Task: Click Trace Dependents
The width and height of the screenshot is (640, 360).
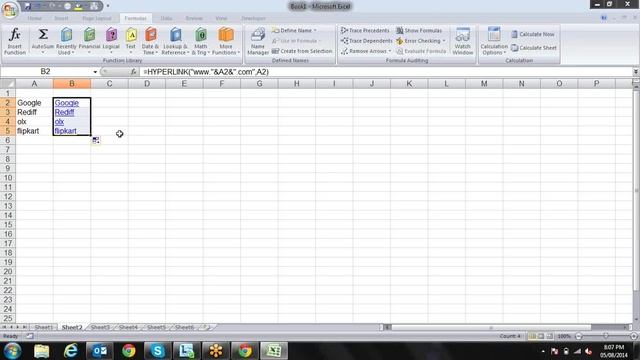Action: (x=366, y=41)
